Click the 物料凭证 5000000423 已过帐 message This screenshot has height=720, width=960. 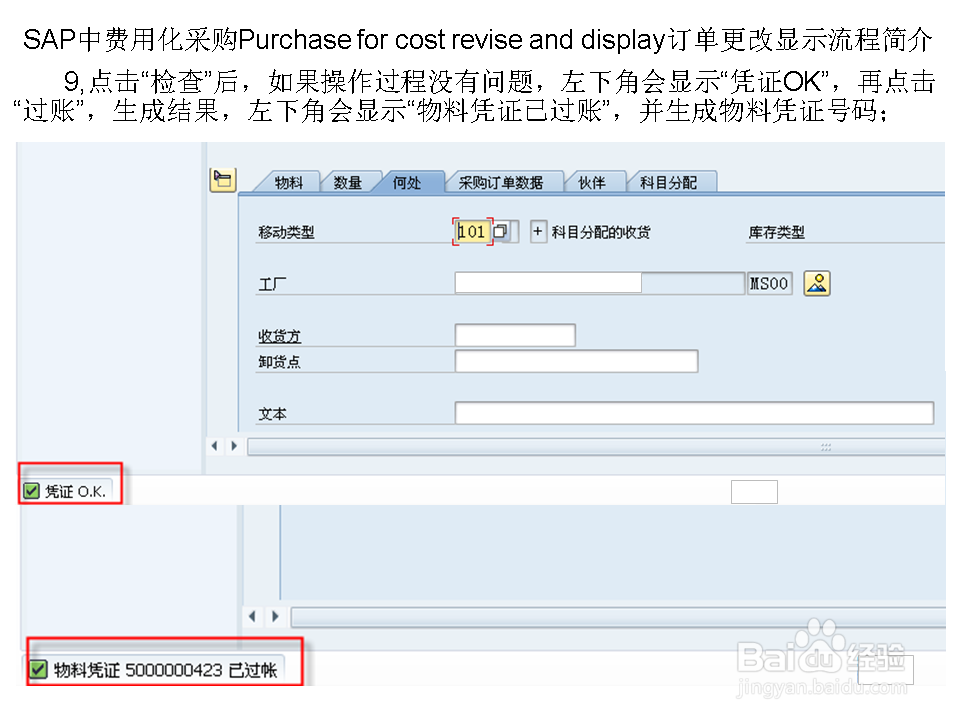(165, 670)
